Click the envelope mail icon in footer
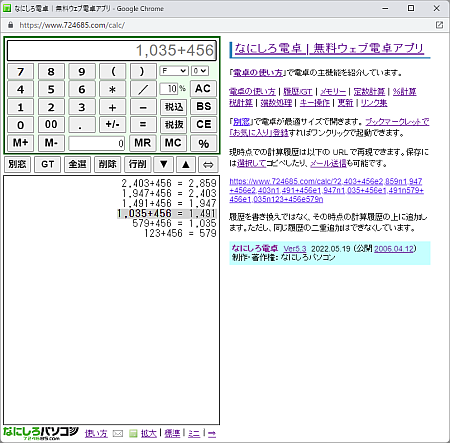Viewport: 450px width, 443px height. click(118, 433)
